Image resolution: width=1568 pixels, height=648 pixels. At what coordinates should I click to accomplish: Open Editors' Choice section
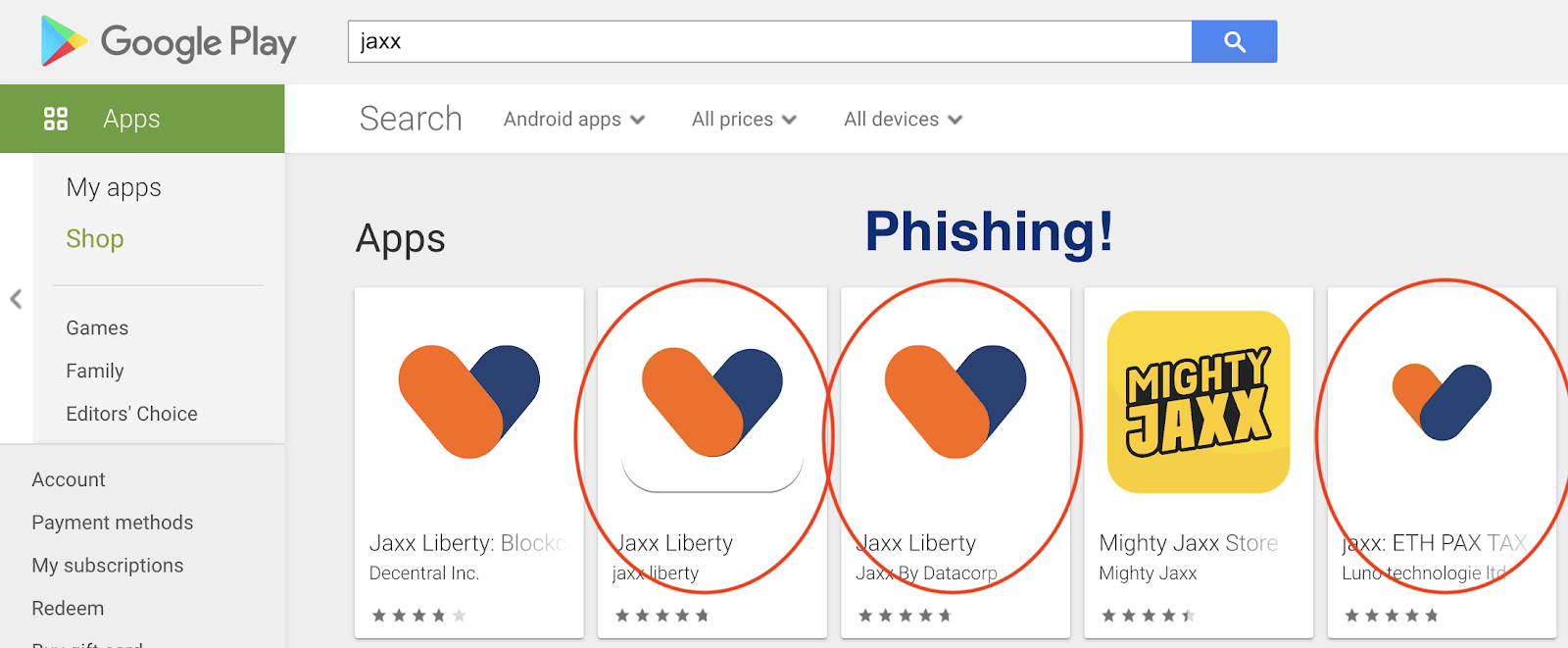click(131, 414)
